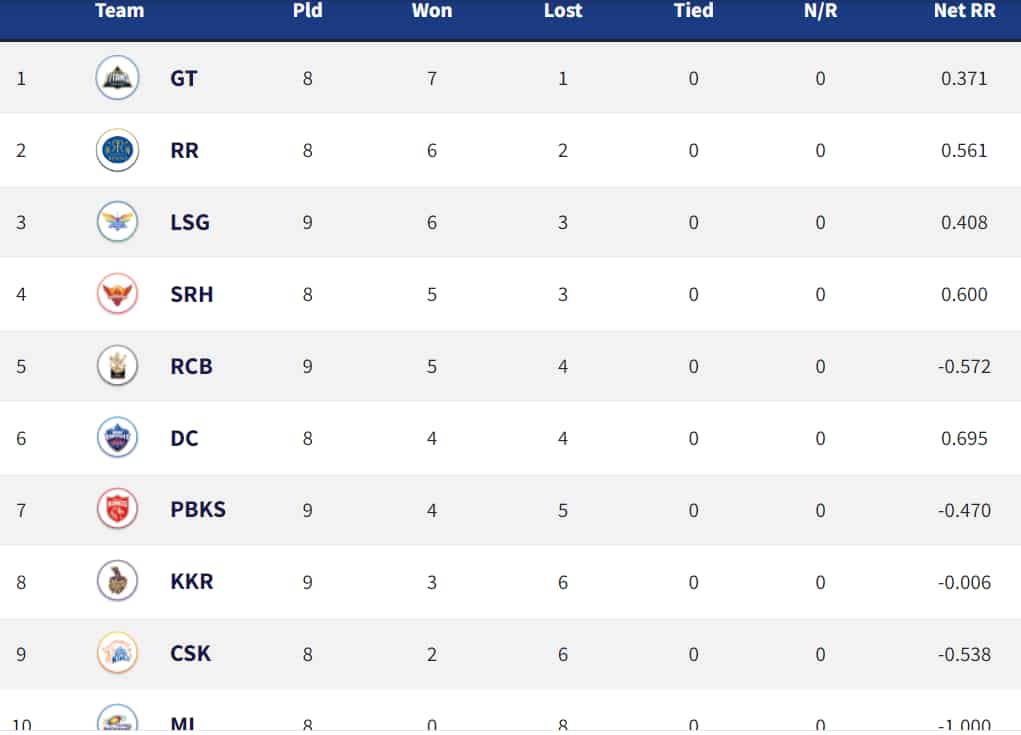Click the RCB team logo
The width and height of the screenshot is (1021, 735).
tap(117, 366)
